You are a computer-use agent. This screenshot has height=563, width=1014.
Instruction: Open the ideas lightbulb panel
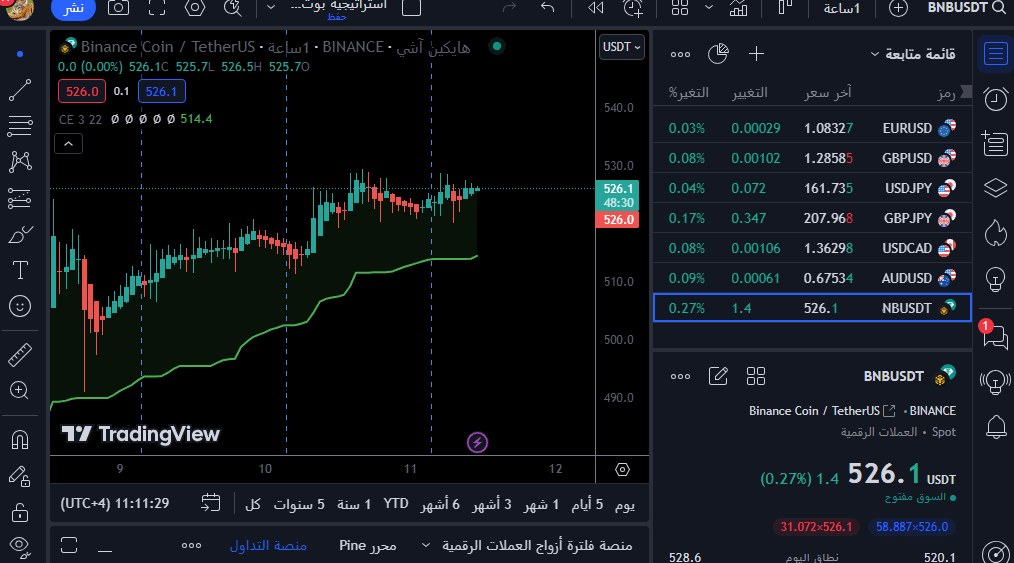pos(995,279)
